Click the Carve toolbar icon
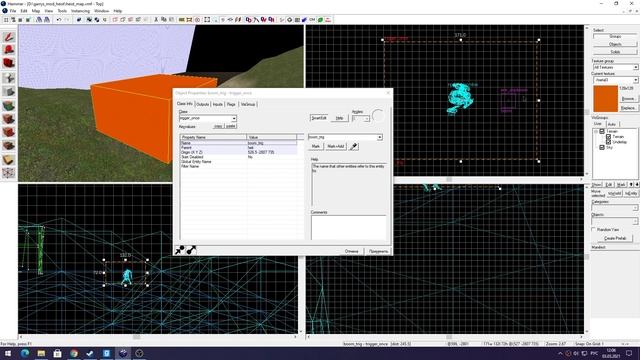 [79, 20]
